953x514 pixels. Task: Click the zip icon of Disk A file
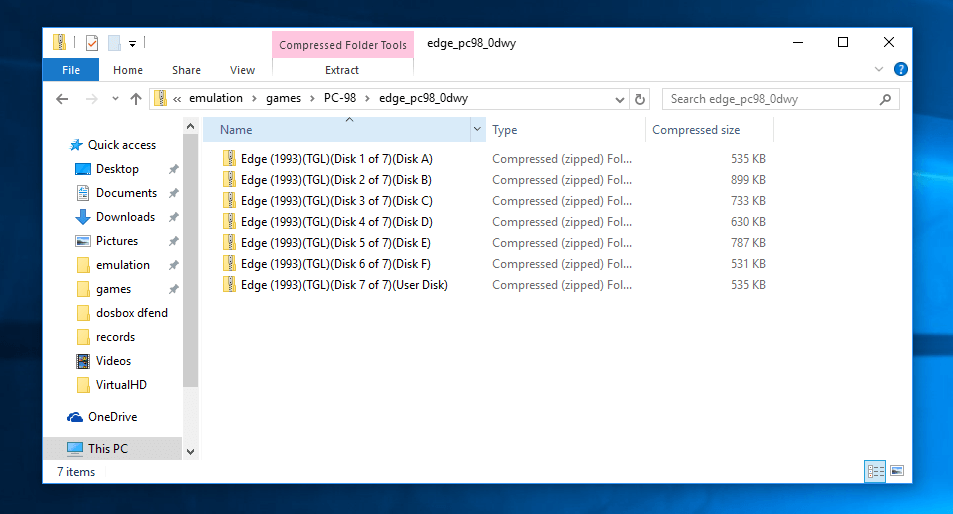click(x=229, y=159)
